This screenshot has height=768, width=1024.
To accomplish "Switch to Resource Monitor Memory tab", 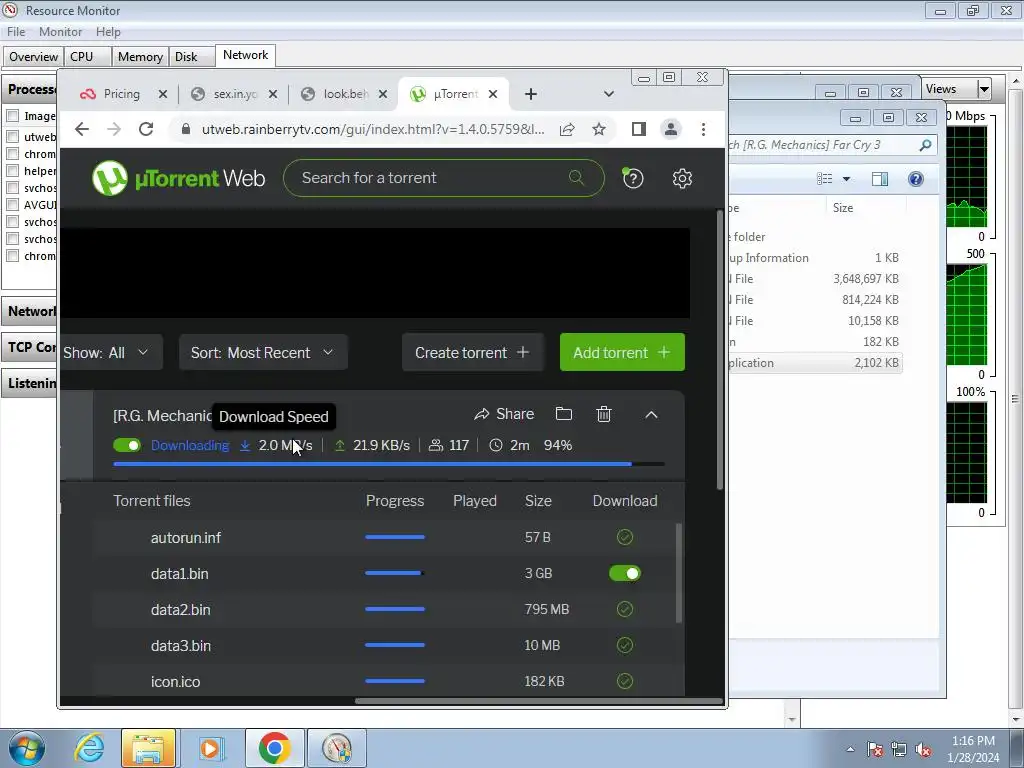I will click(140, 57).
